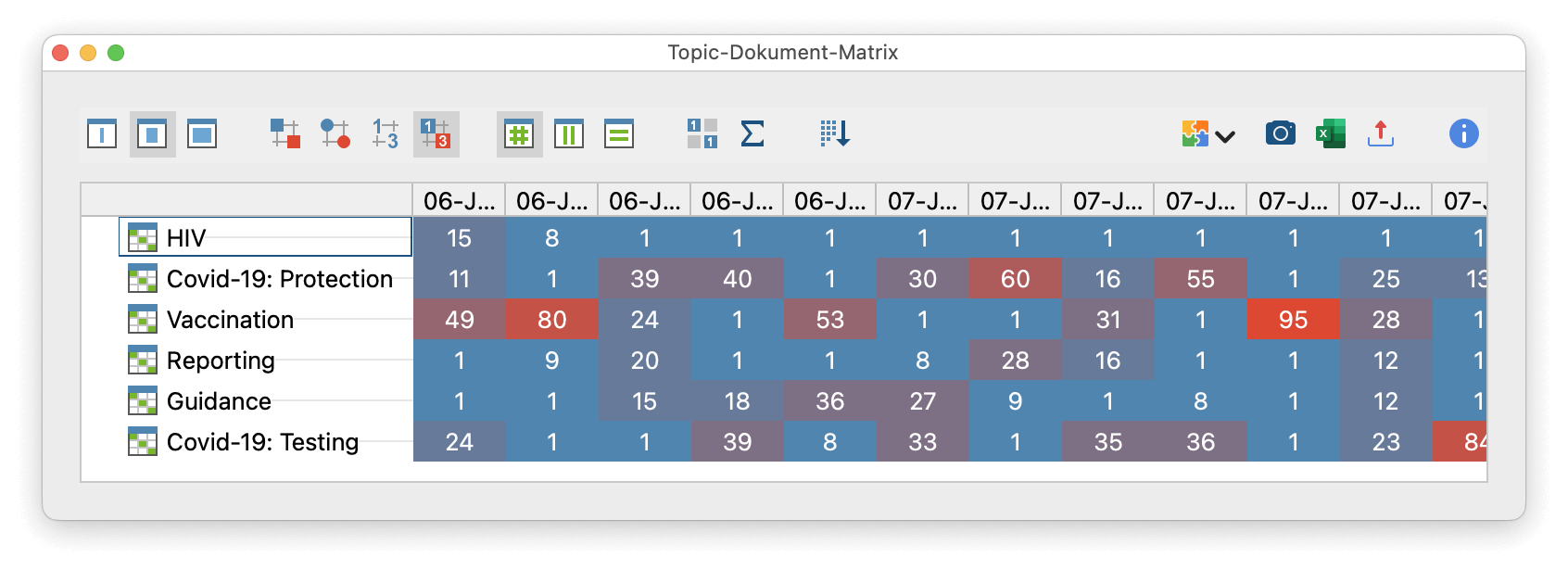Open the blue info icon
The width and height of the screenshot is (1568, 570).
(1463, 133)
